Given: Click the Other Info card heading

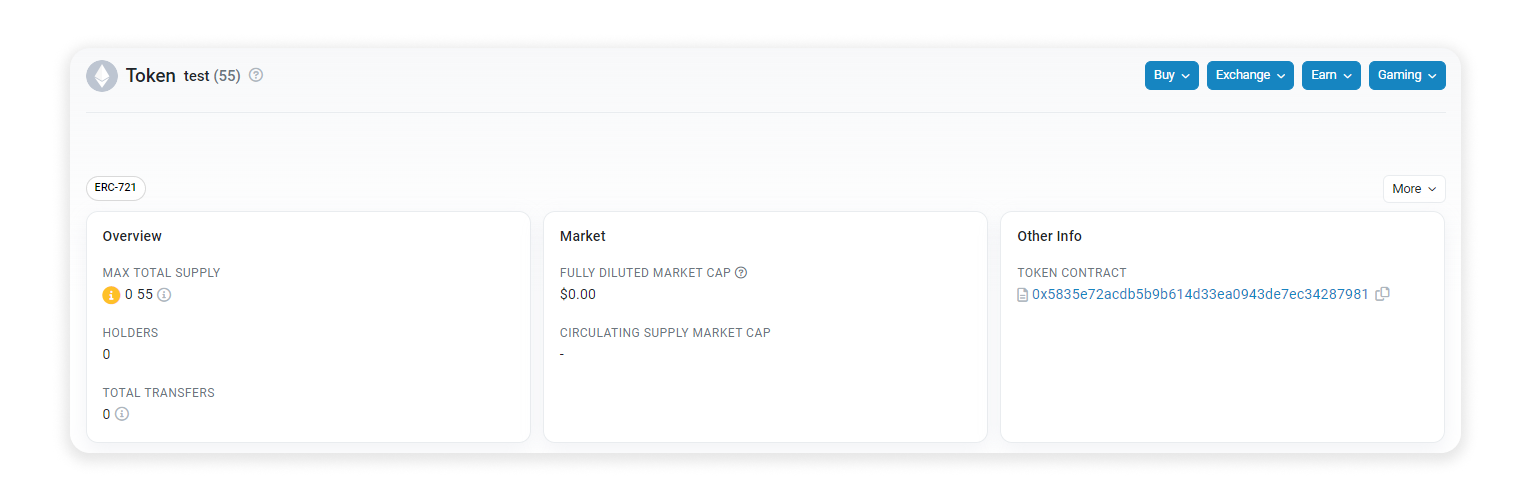Looking at the screenshot, I should tap(1049, 236).
